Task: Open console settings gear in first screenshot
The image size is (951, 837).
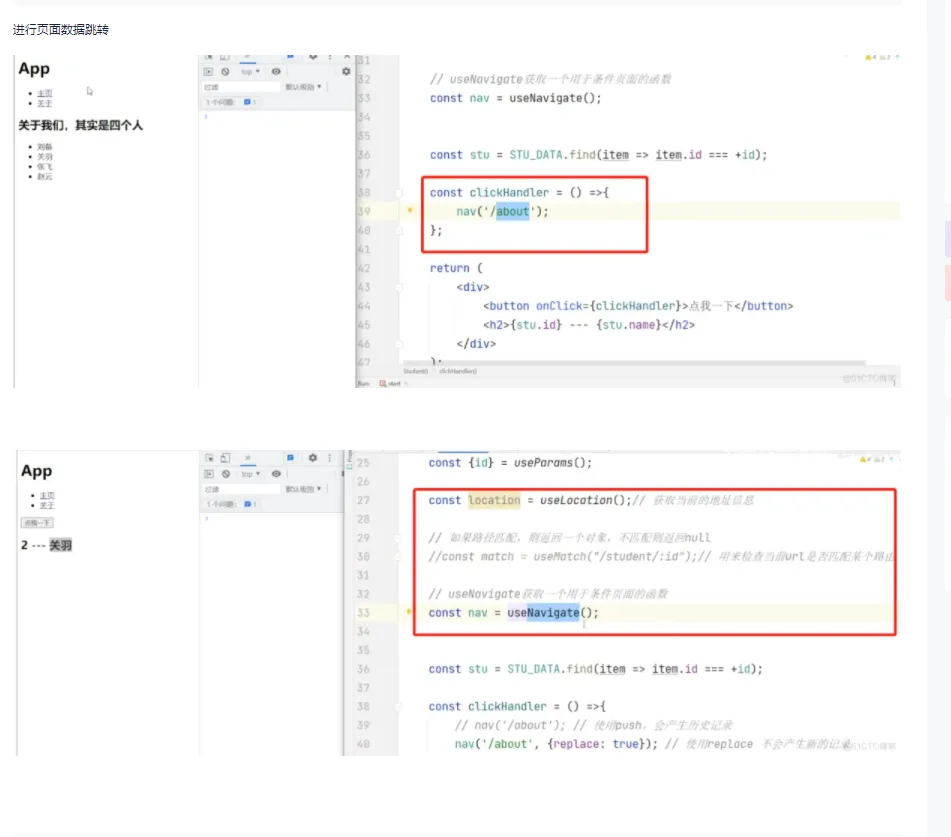Action: click(x=346, y=72)
